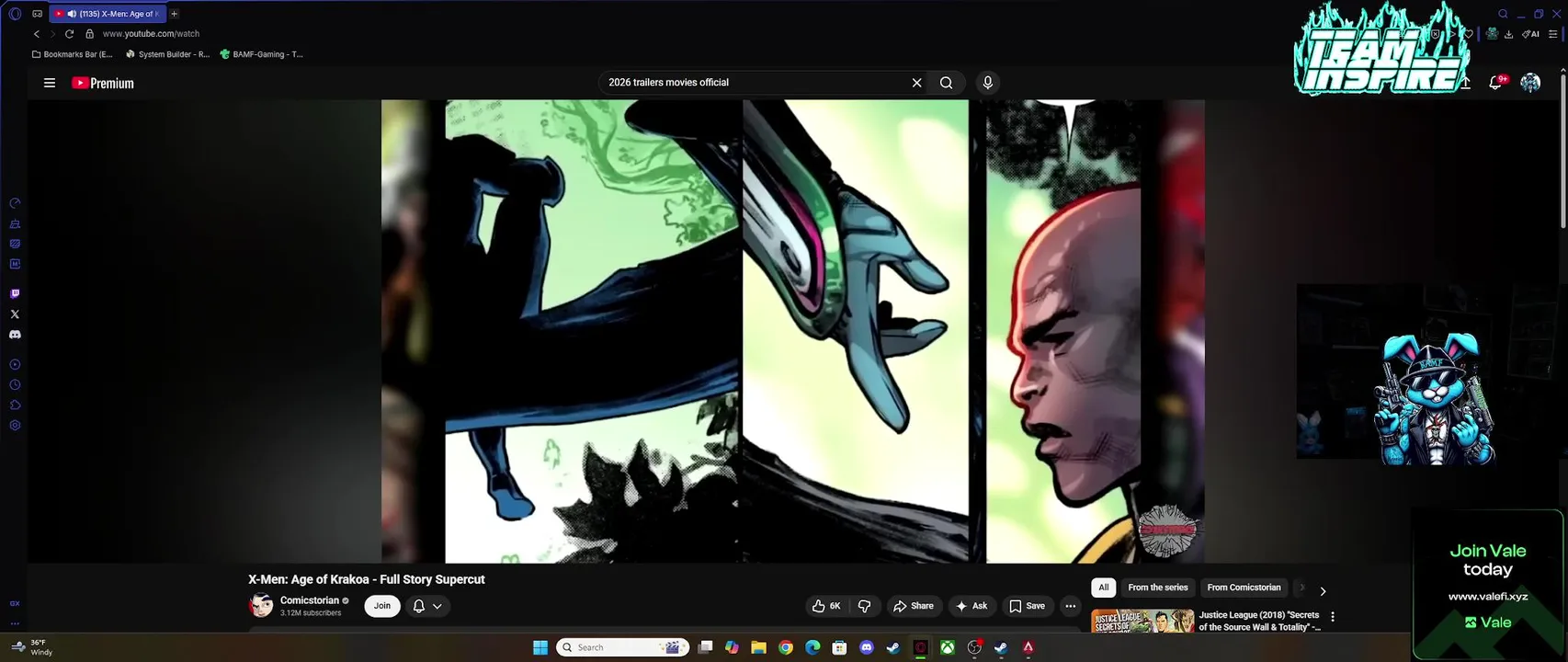Open the Xbox app from the taskbar
This screenshot has width=1568, height=662.
tap(947, 647)
